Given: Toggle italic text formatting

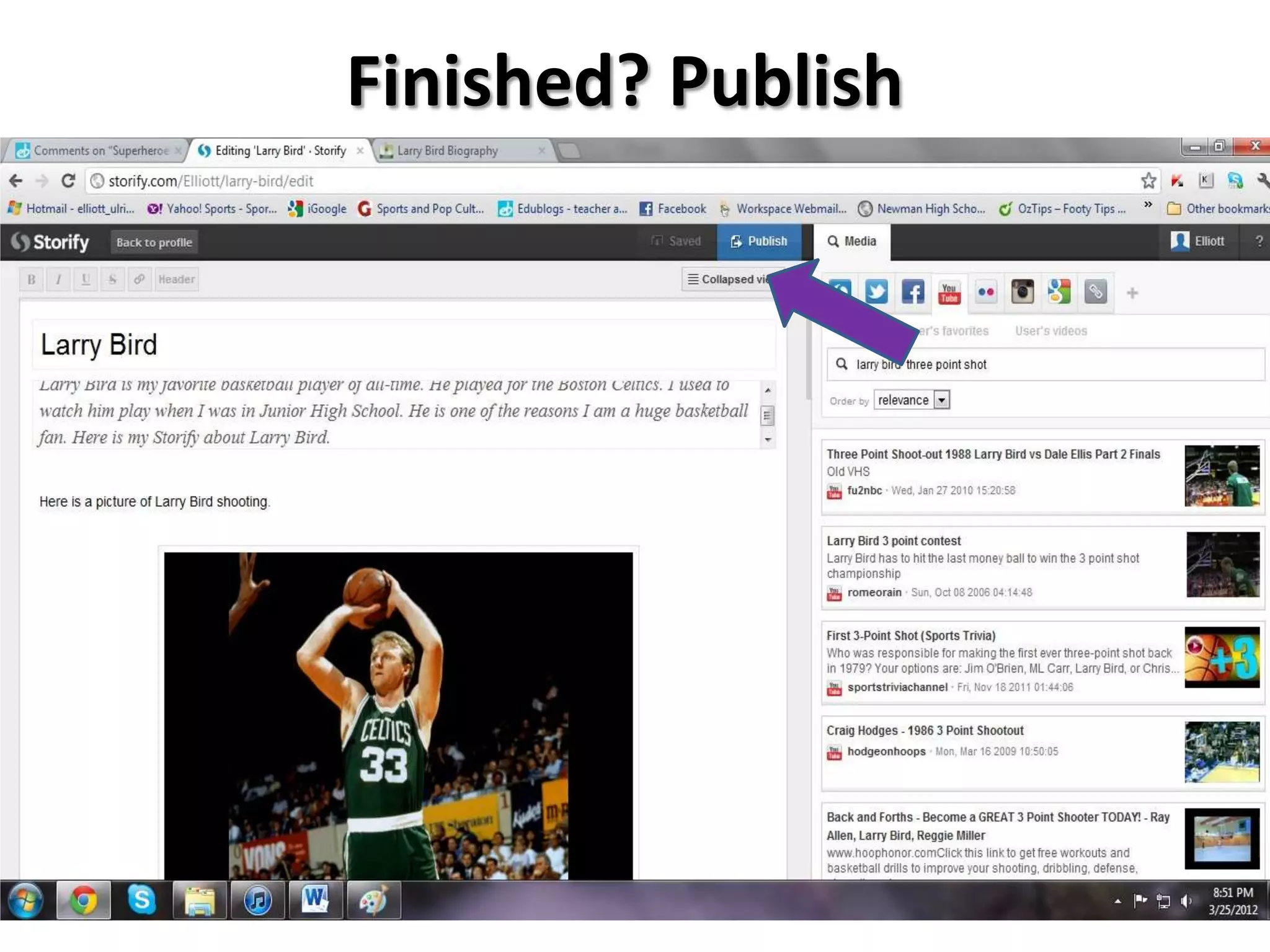Looking at the screenshot, I should click(x=58, y=280).
